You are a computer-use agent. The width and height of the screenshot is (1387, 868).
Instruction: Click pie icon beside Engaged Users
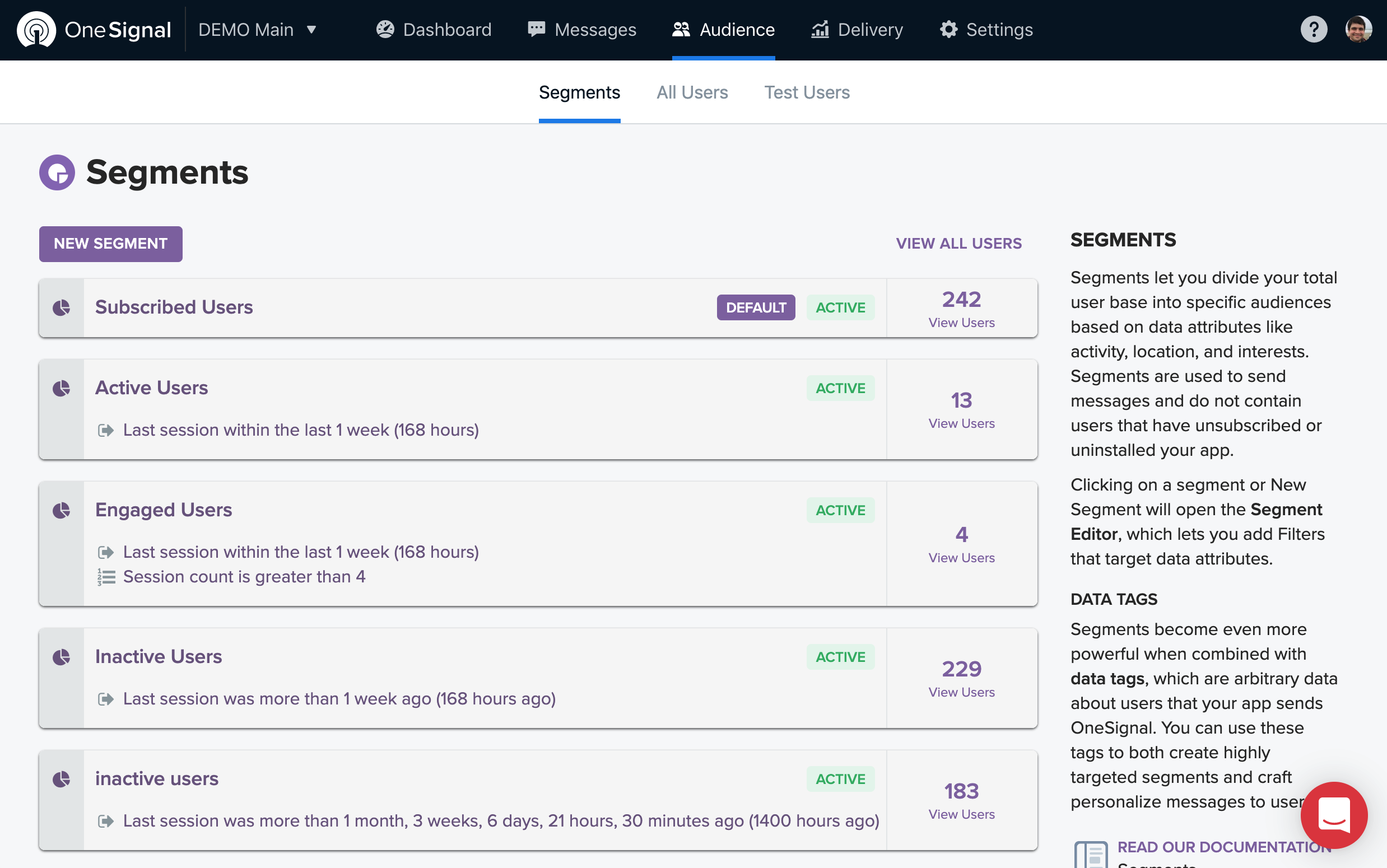62,510
